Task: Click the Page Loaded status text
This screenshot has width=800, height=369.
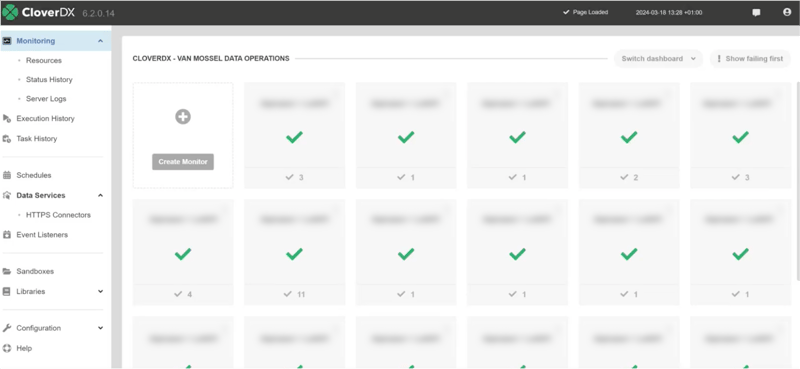Action: (x=590, y=12)
